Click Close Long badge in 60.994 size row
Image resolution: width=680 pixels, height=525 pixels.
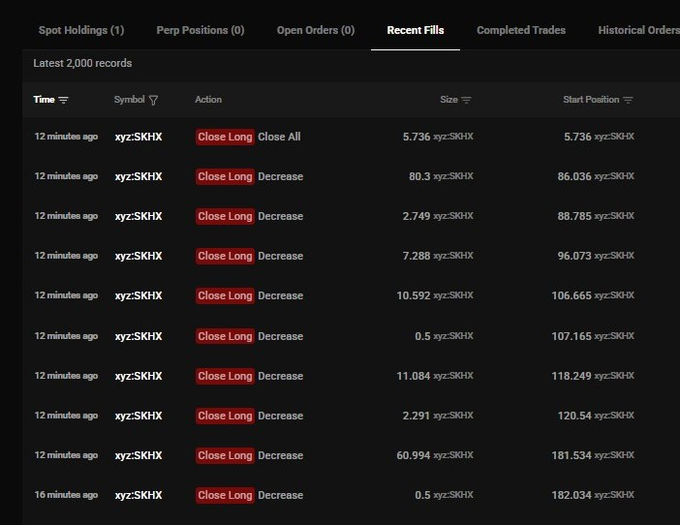tap(225, 456)
